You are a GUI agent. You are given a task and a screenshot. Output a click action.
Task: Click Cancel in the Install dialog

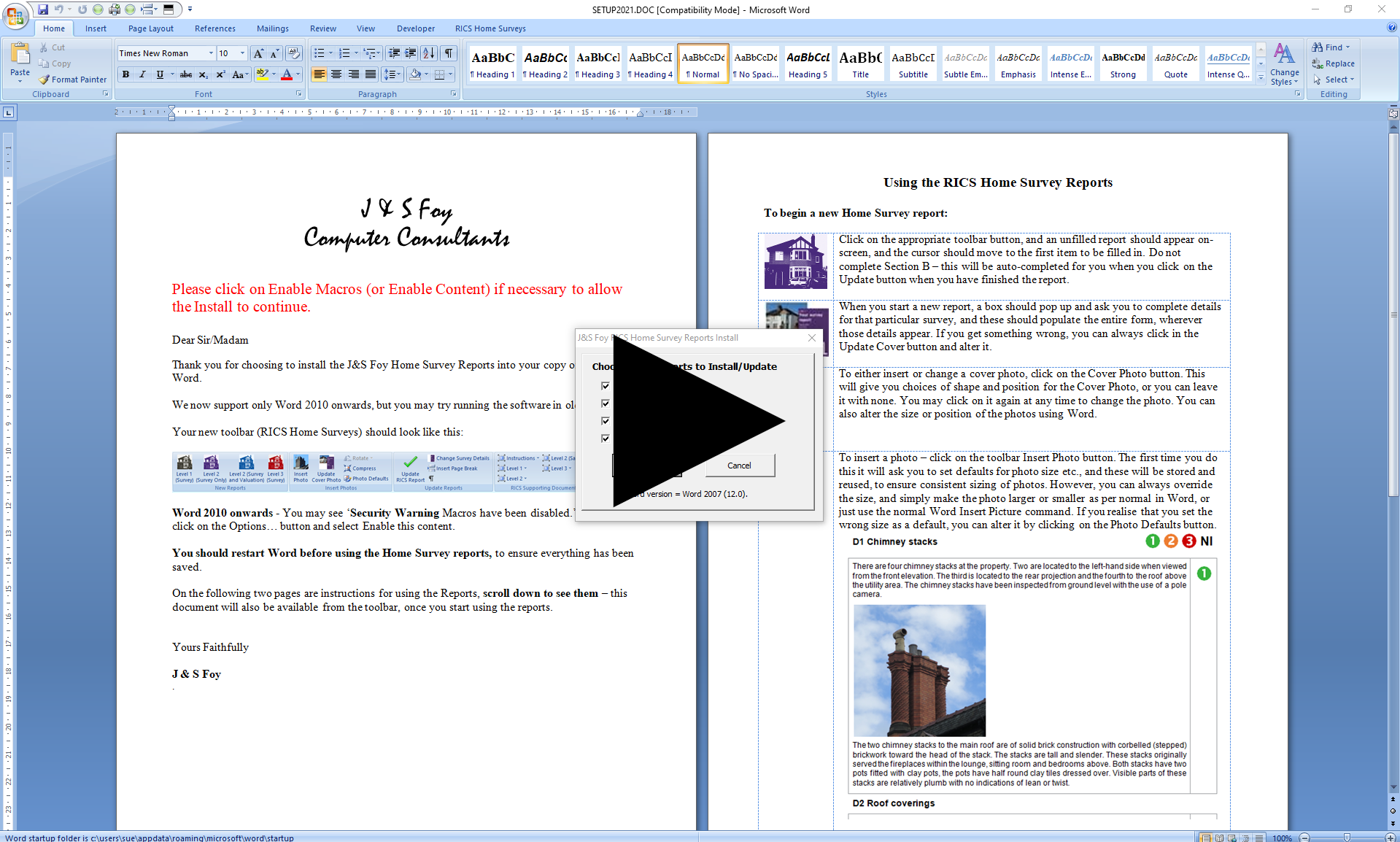point(739,466)
